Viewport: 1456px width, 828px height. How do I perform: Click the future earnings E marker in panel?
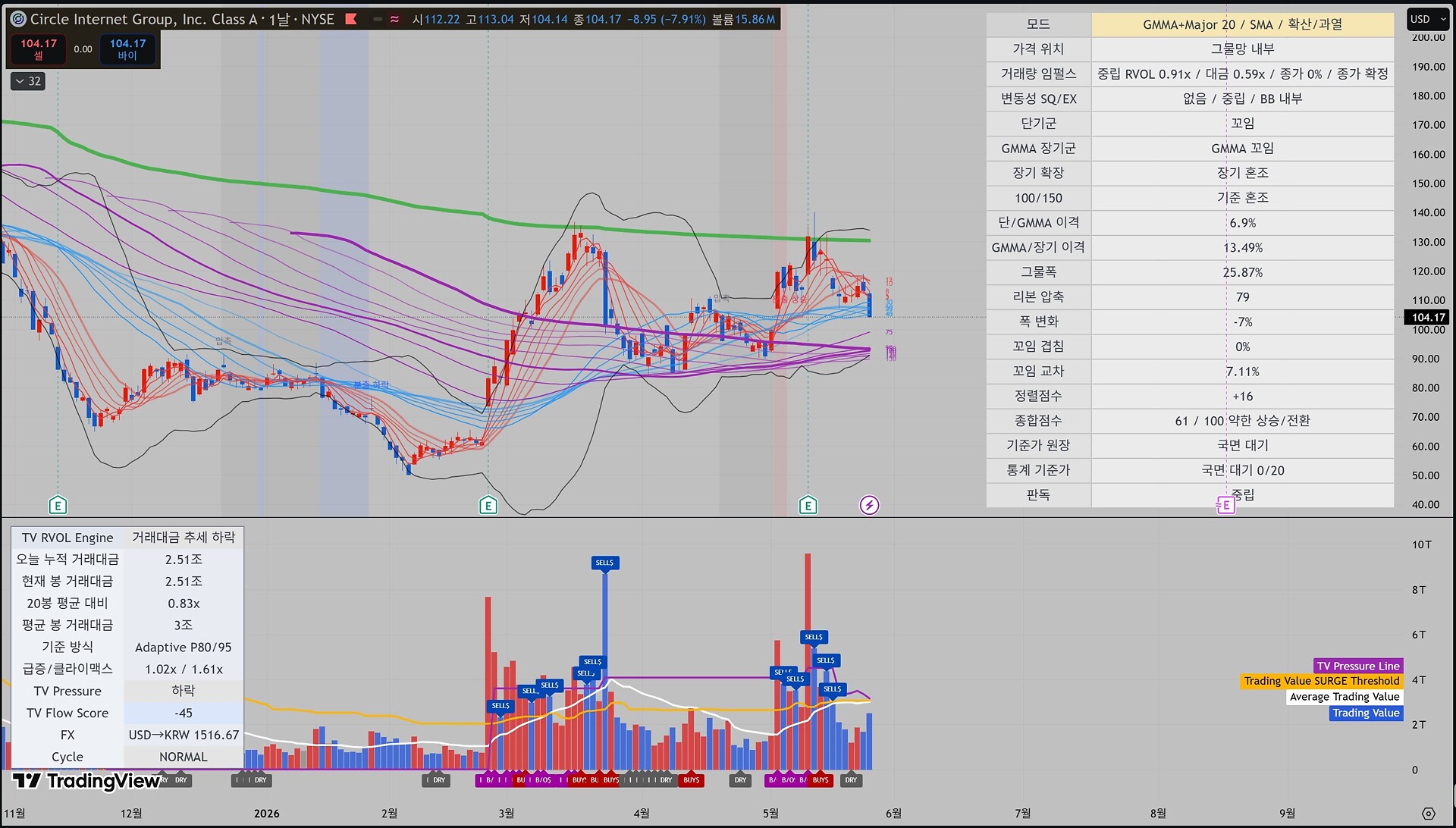(x=1225, y=505)
